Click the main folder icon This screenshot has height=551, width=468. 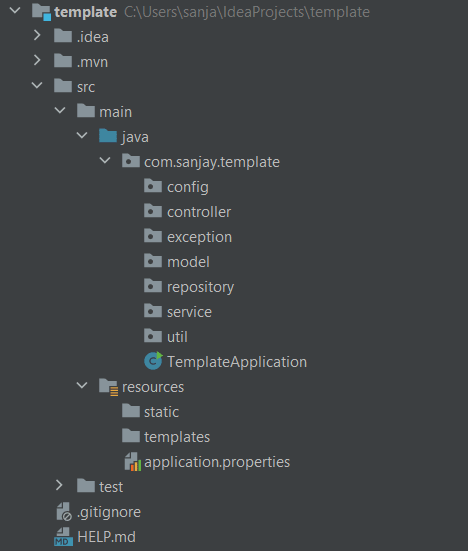coord(86,111)
